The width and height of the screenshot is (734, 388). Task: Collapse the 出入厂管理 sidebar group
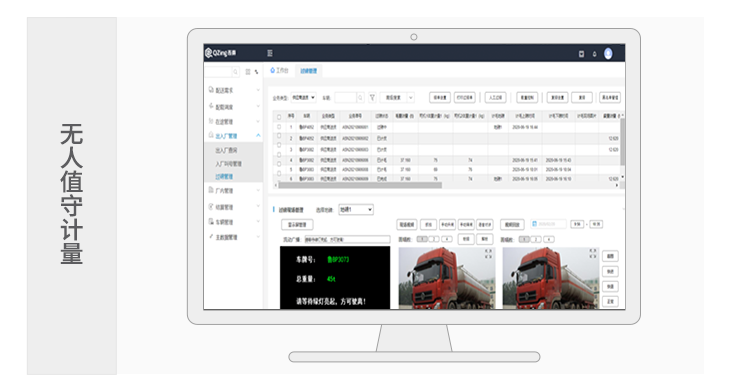pyautogui.click(x=258, y=136)
